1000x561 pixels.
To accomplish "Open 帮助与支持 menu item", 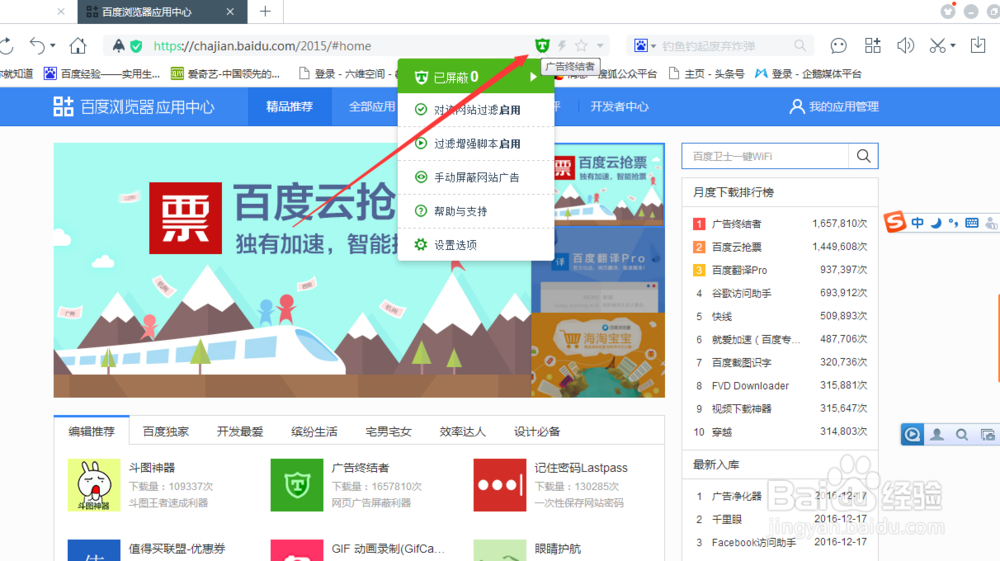I will (x=476, y=211).
